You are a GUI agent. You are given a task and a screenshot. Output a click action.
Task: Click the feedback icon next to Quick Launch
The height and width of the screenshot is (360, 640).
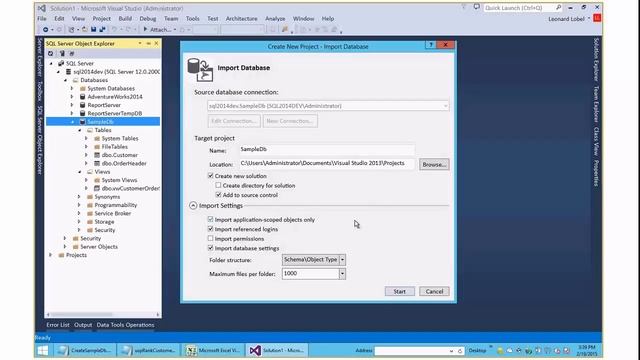[x=476, y=7]
